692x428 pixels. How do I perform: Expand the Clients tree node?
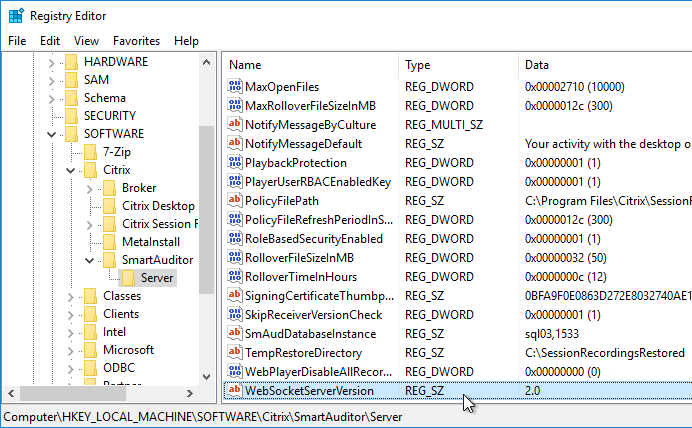click(71, 315)
